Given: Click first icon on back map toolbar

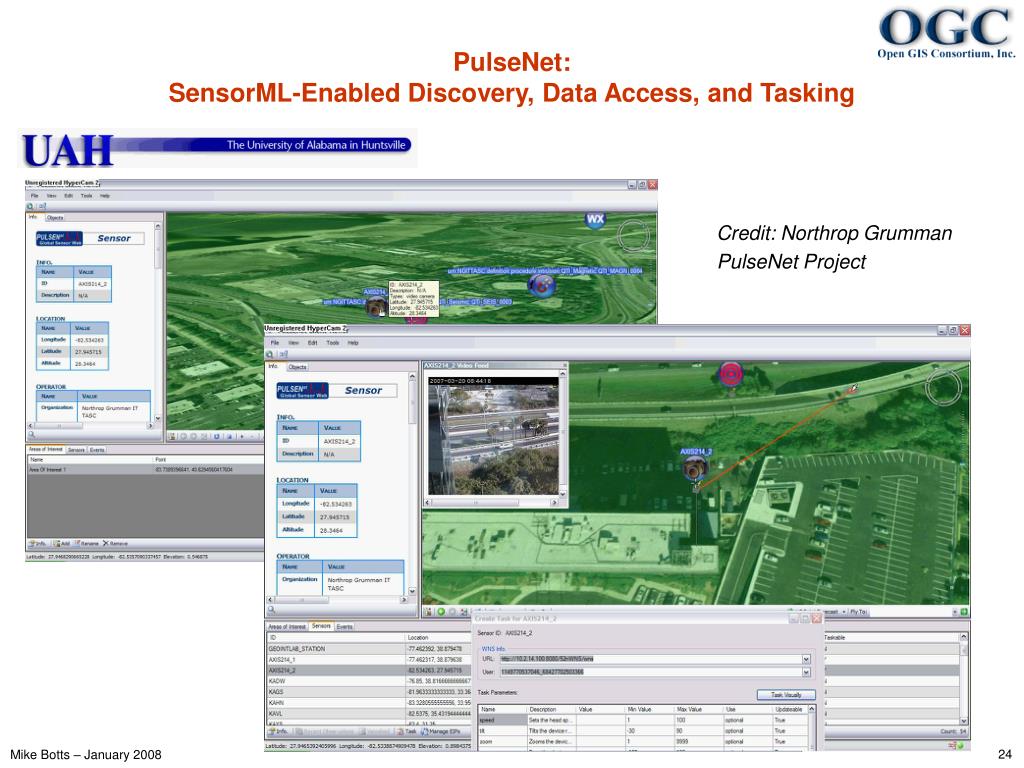Looking at the screenshot, I should 172,436.
